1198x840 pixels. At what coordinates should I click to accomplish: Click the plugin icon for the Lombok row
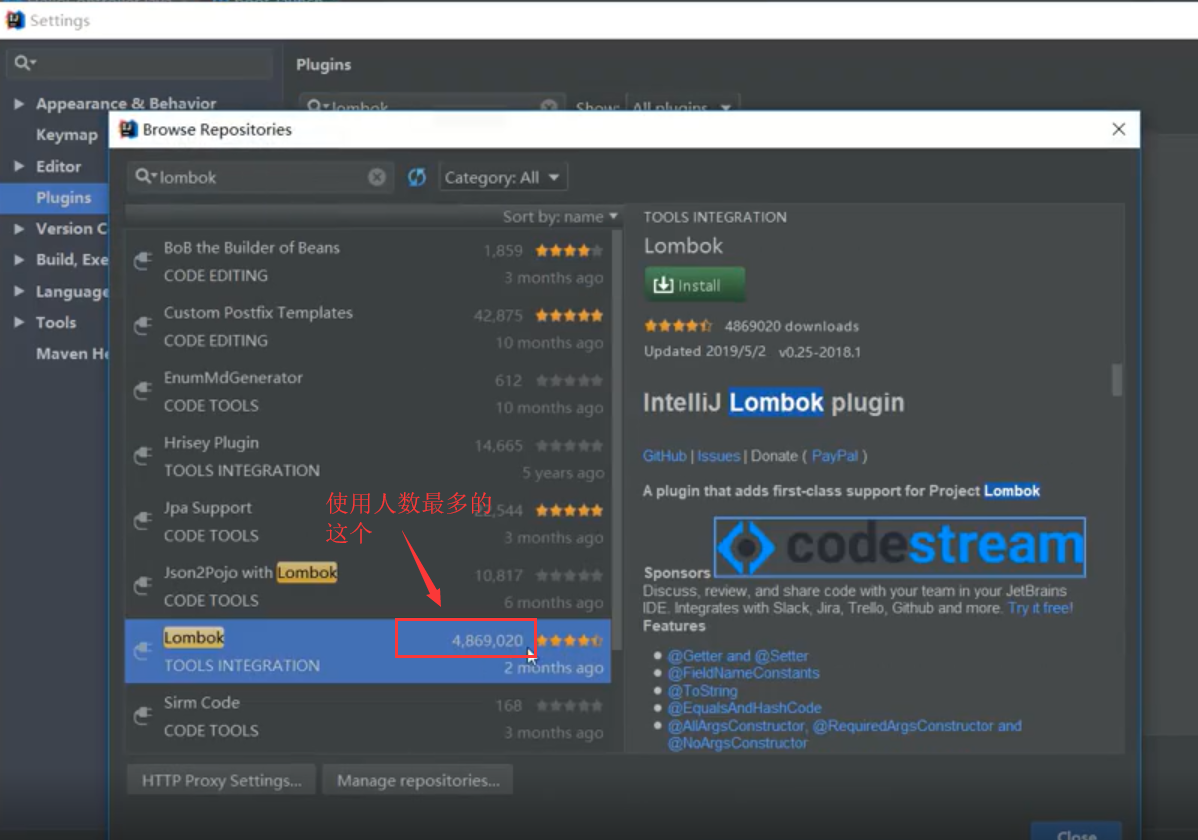[x=143, y=651]
